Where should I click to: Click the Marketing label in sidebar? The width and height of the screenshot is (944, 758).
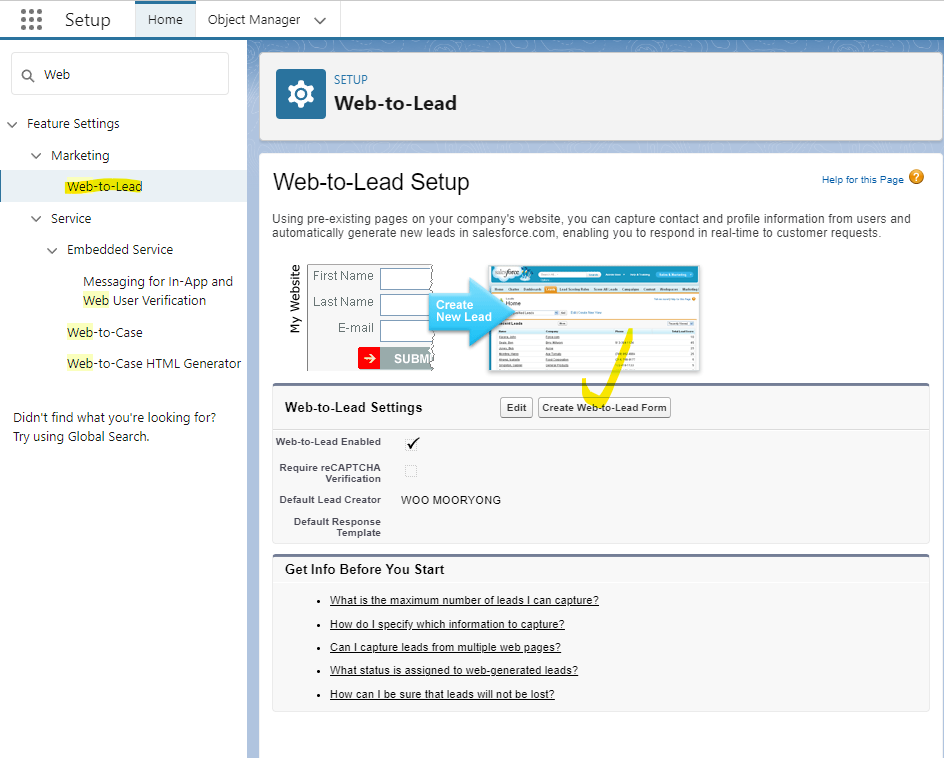click(x=80, y=155)
